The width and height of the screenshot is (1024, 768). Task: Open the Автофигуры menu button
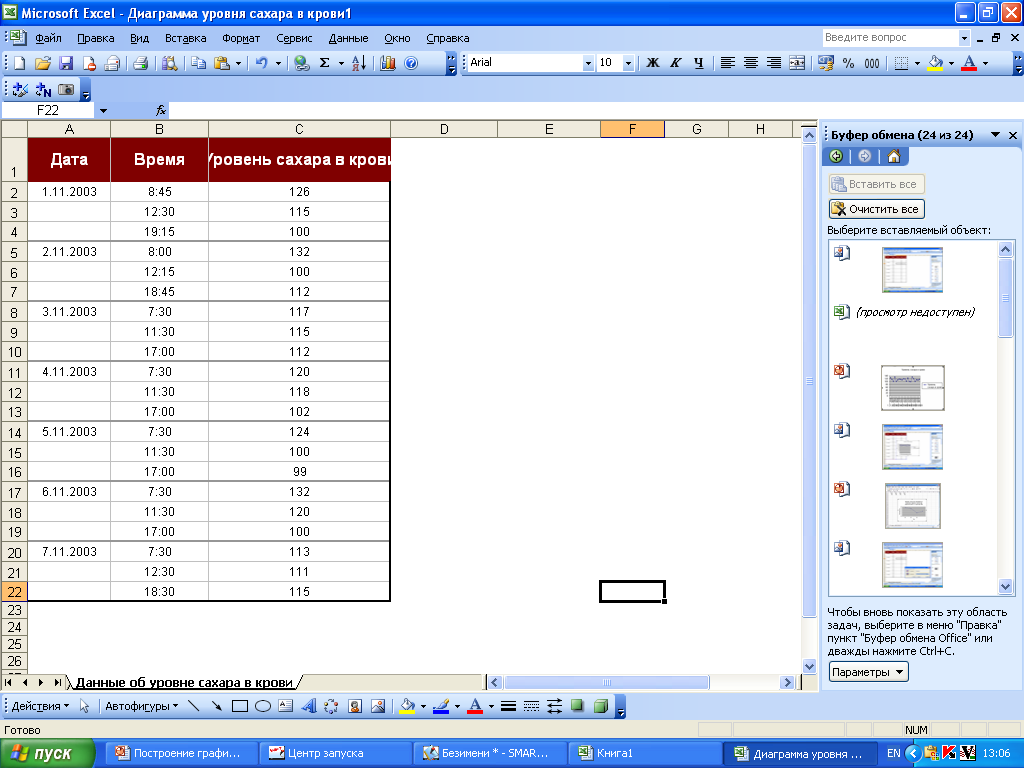(x=141, y=706)
